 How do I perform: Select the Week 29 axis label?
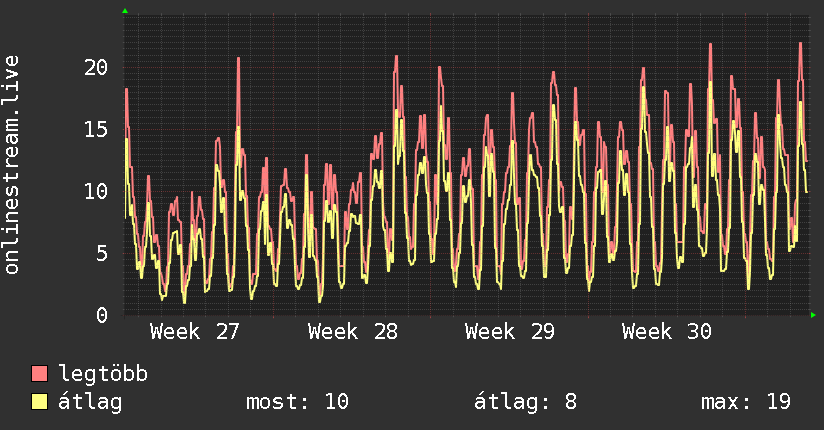[x=510, y=332]
